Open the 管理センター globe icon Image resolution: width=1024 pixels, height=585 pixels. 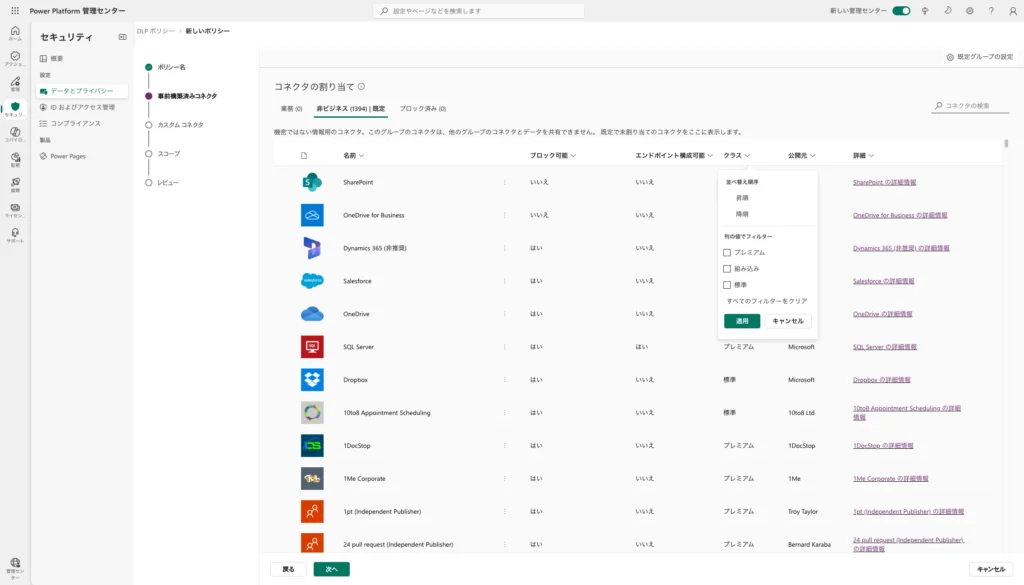[x=15, y=567]
